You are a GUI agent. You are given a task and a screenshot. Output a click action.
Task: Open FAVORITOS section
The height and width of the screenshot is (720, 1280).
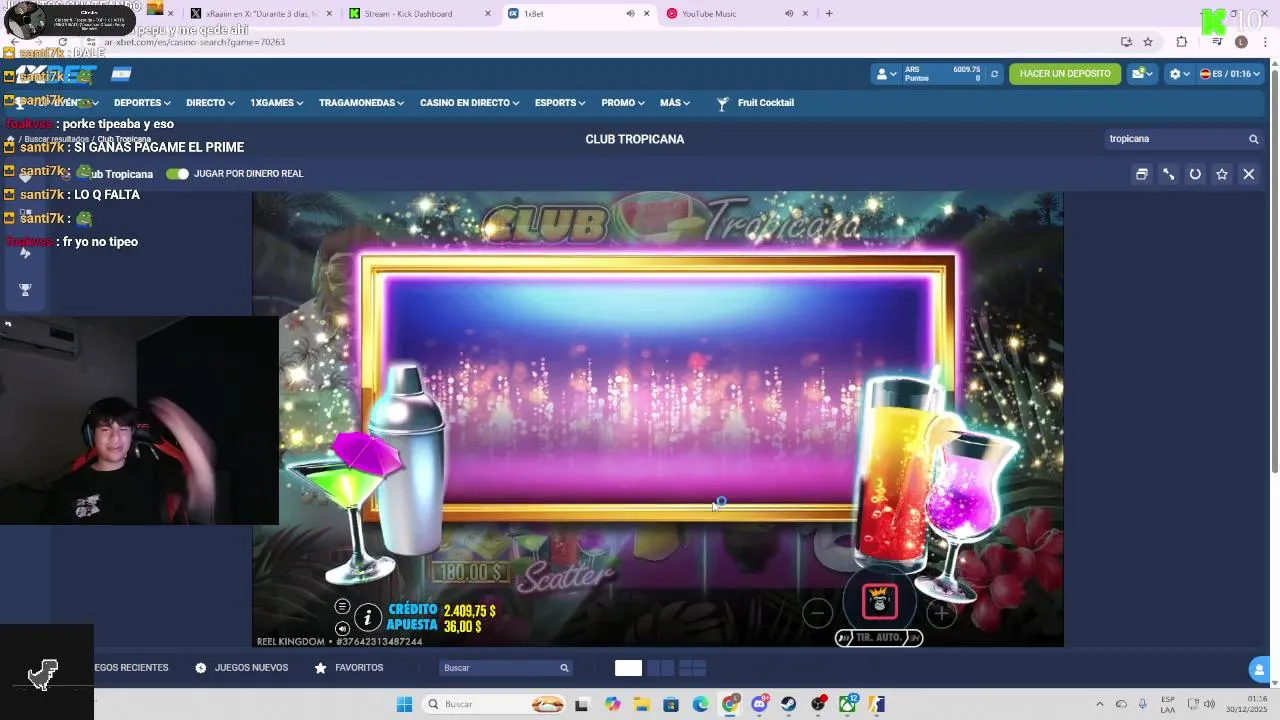pyautogui.click(x=349, y=668)
